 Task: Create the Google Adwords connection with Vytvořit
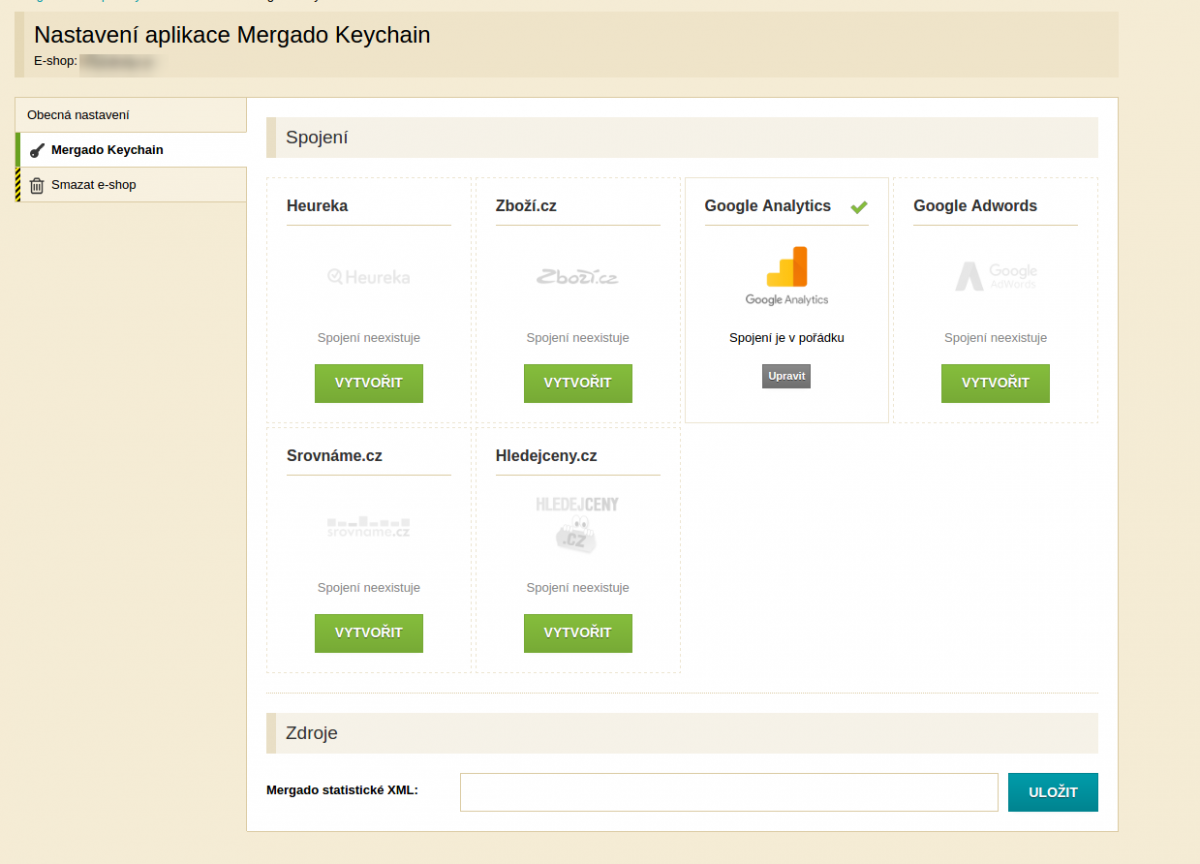click(996, 383)
